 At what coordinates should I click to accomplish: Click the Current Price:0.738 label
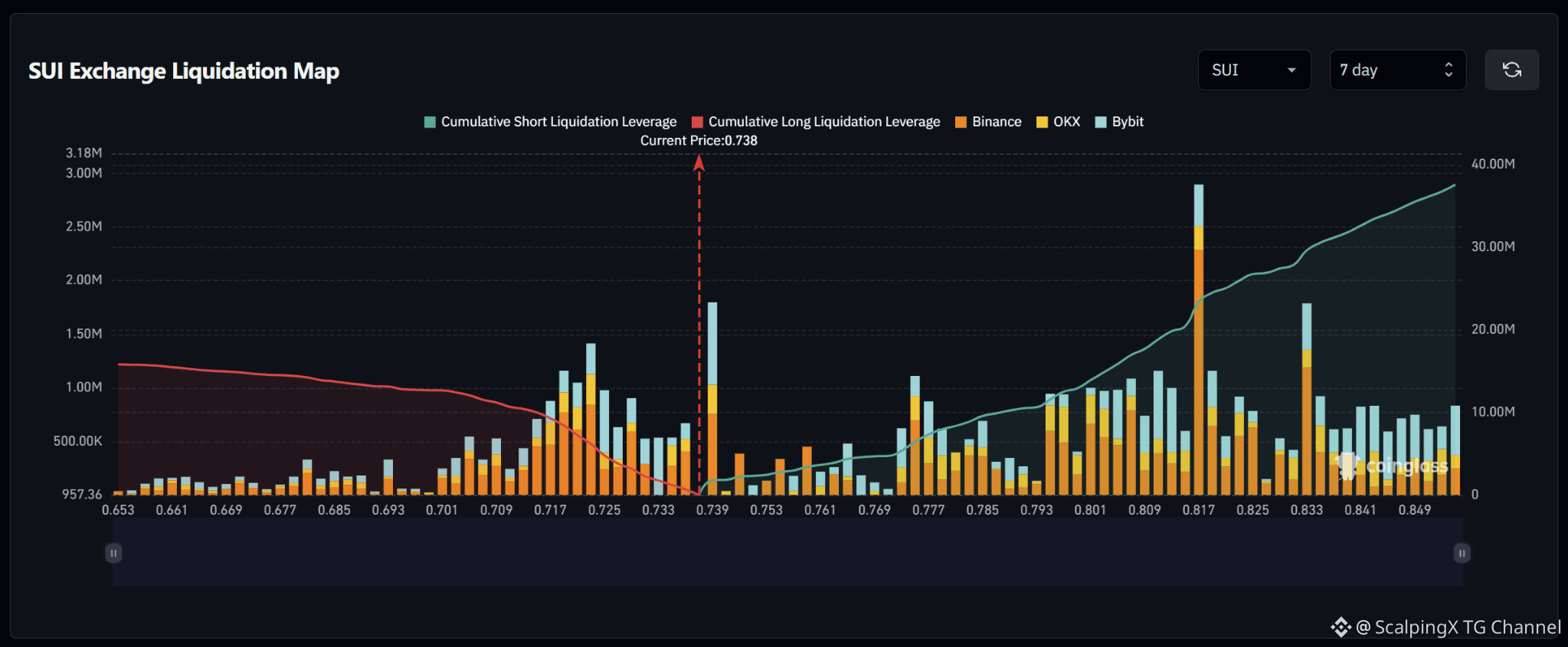coord(699,141)
